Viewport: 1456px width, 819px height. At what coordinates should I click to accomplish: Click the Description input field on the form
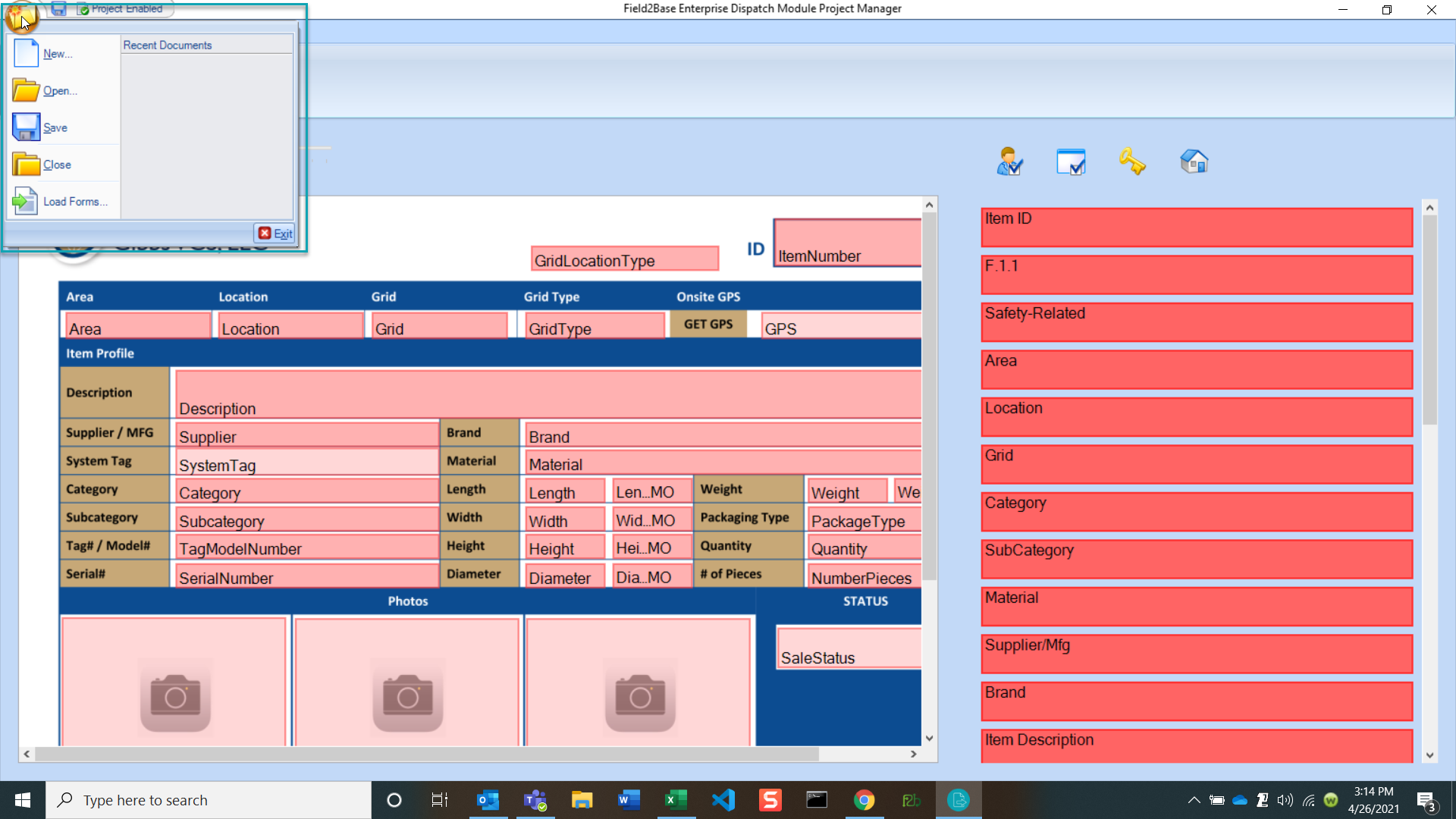coord(548,394)
